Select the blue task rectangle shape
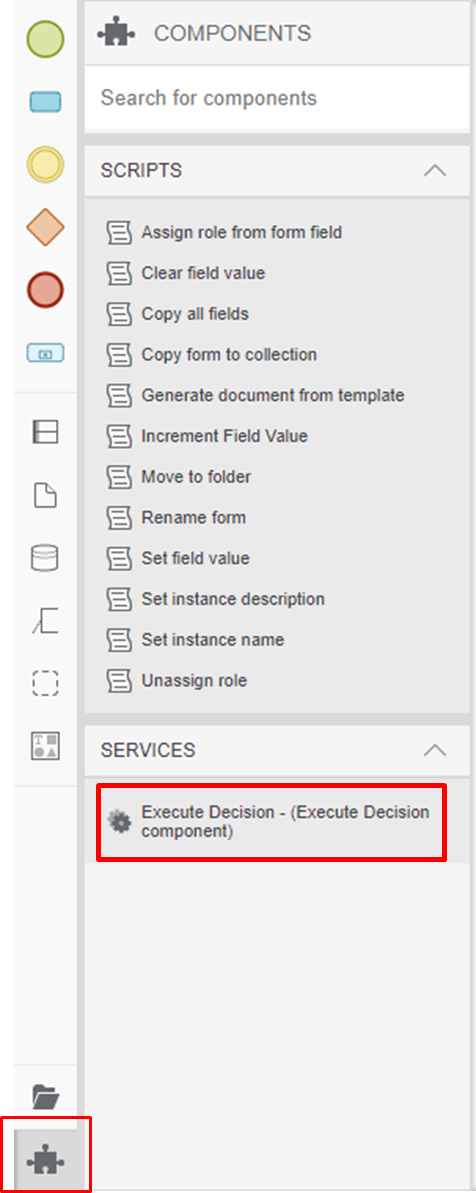The image size is (476, 1193). [x=46, y=102]
